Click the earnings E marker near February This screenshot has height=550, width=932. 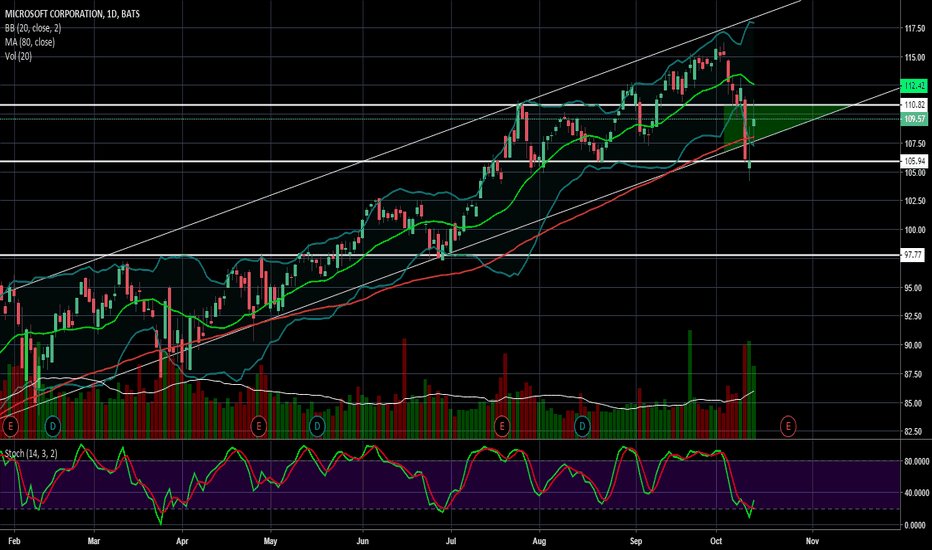10,426
